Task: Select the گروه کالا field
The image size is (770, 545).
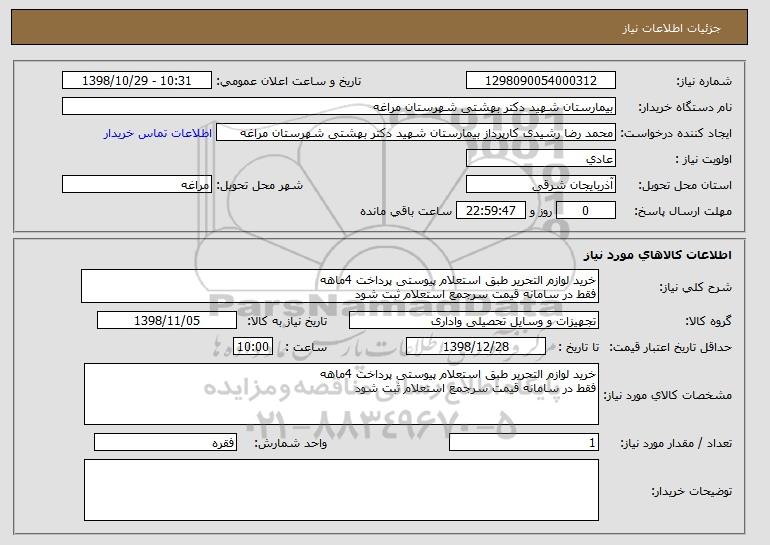Action: [x=474, y=321]
